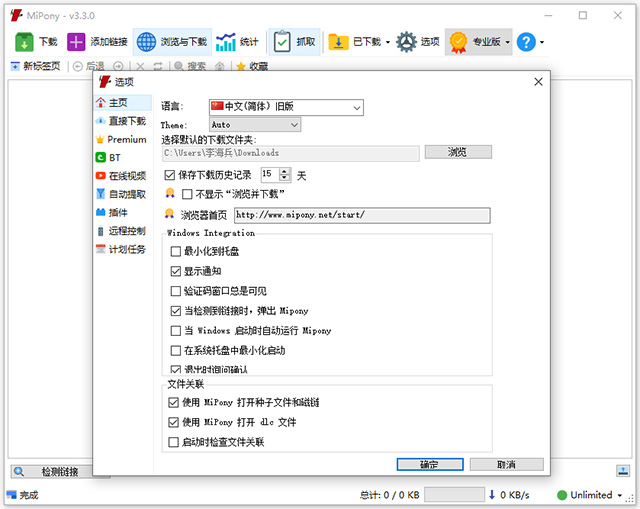The height and width of the screenshot is (509, 640).
Task: Click the green 下载 download icon
Action: click(24, 42)
